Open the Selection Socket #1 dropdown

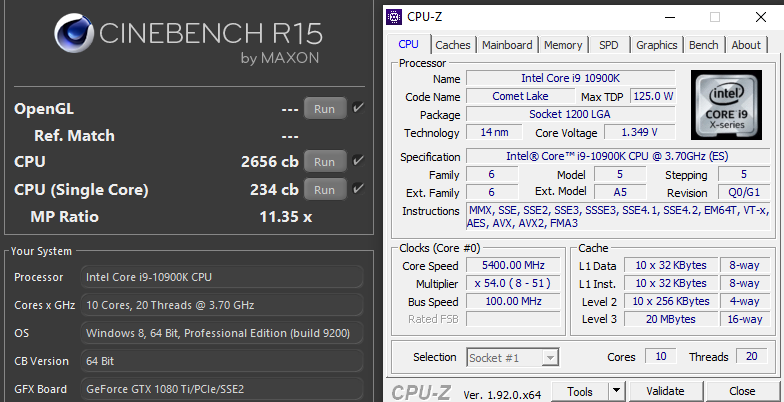point(512,358)
